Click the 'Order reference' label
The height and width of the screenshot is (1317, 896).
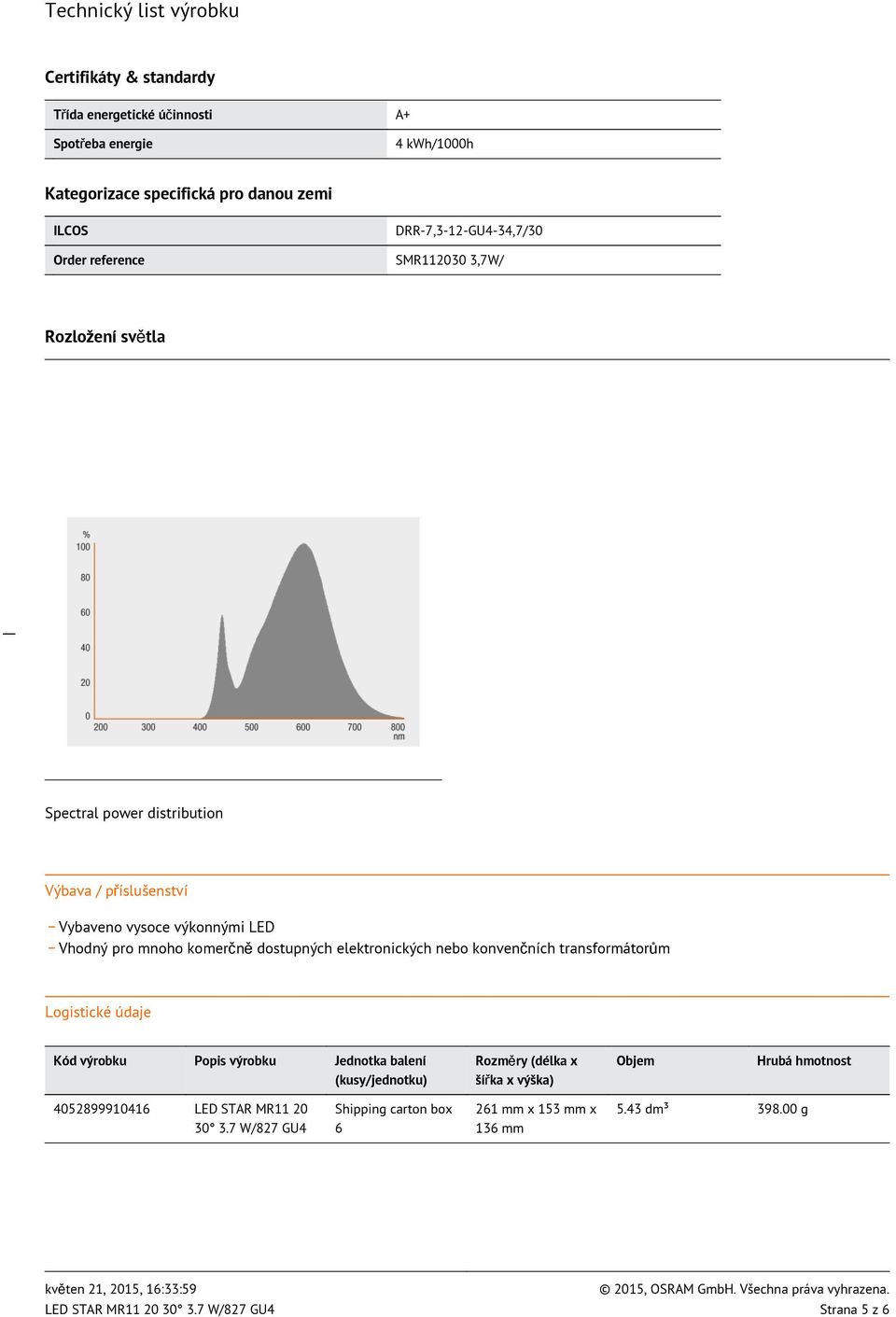tap(99, 260)
